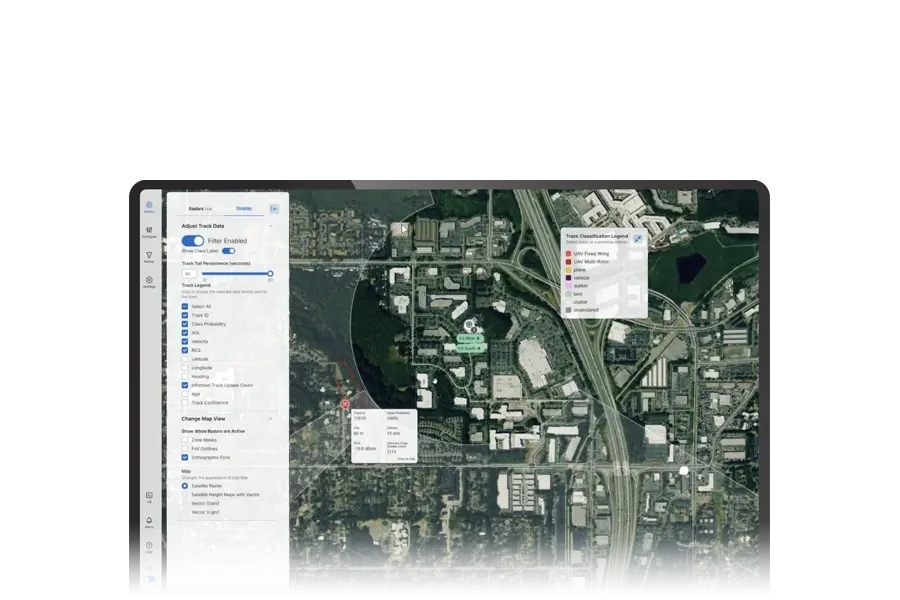This screenshot has height=600, width=900.
Task: Select Satellite Height Maps with Vector option
Action: click(x=185, y=494)
